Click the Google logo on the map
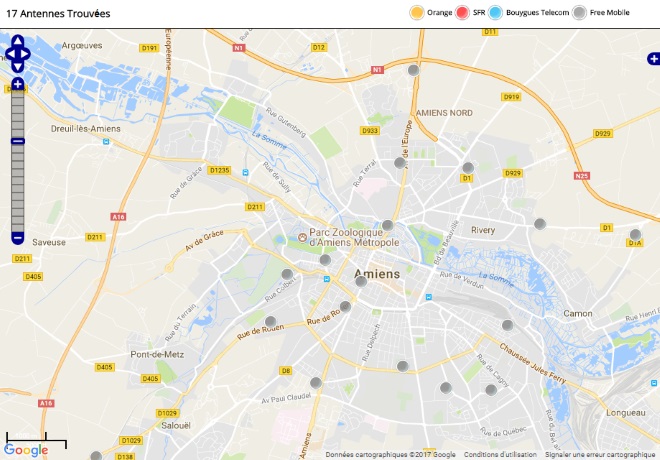 tap(26, 450)
